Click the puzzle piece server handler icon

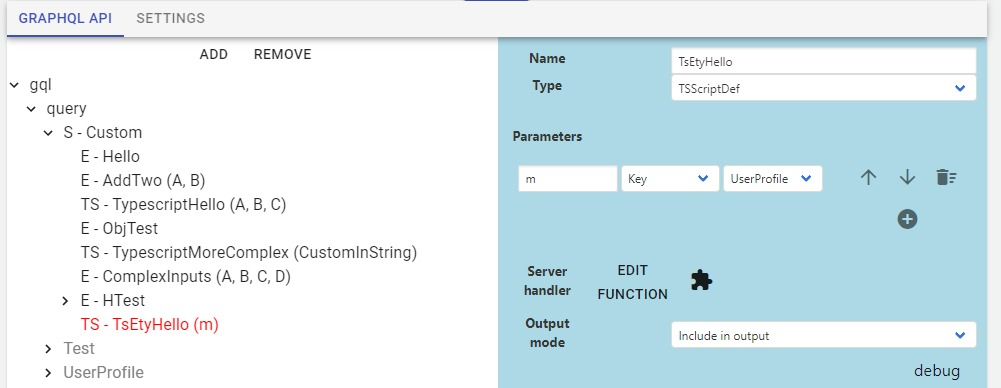click(x=702, y=280)
